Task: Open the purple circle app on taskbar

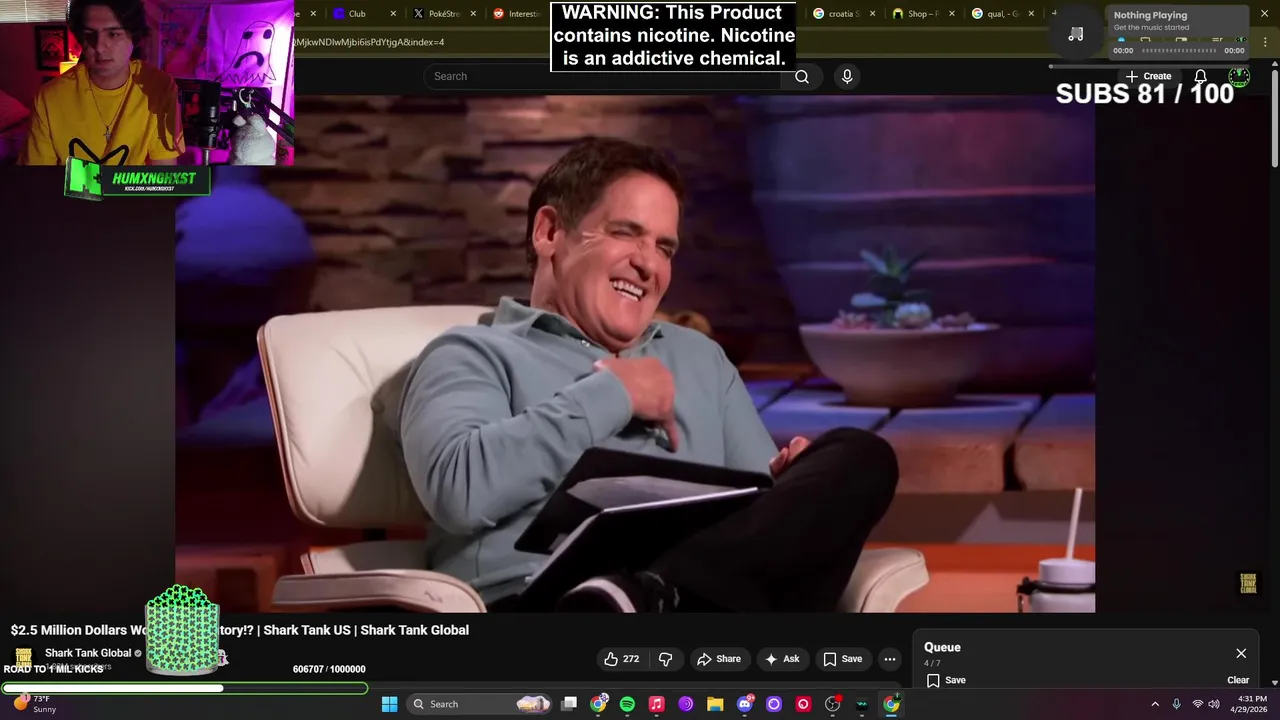Action: pyautogui.click(x=774, y=704)
